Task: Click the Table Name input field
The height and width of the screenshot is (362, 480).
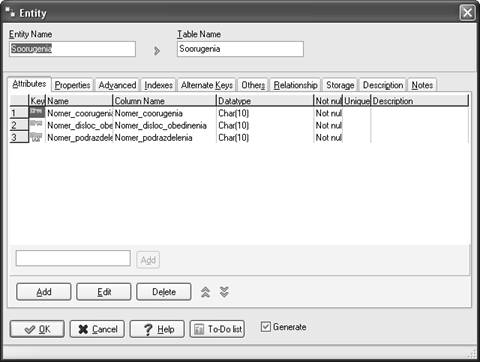Action: click(240, 49)
